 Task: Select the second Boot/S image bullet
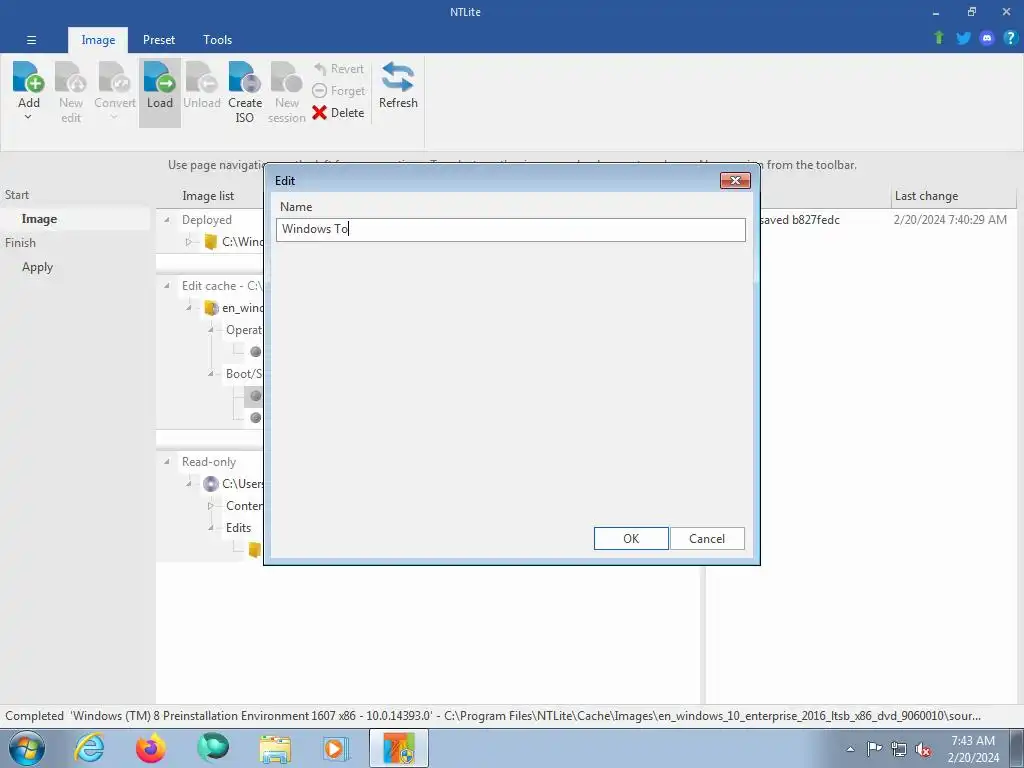click(x=255, y=418)
